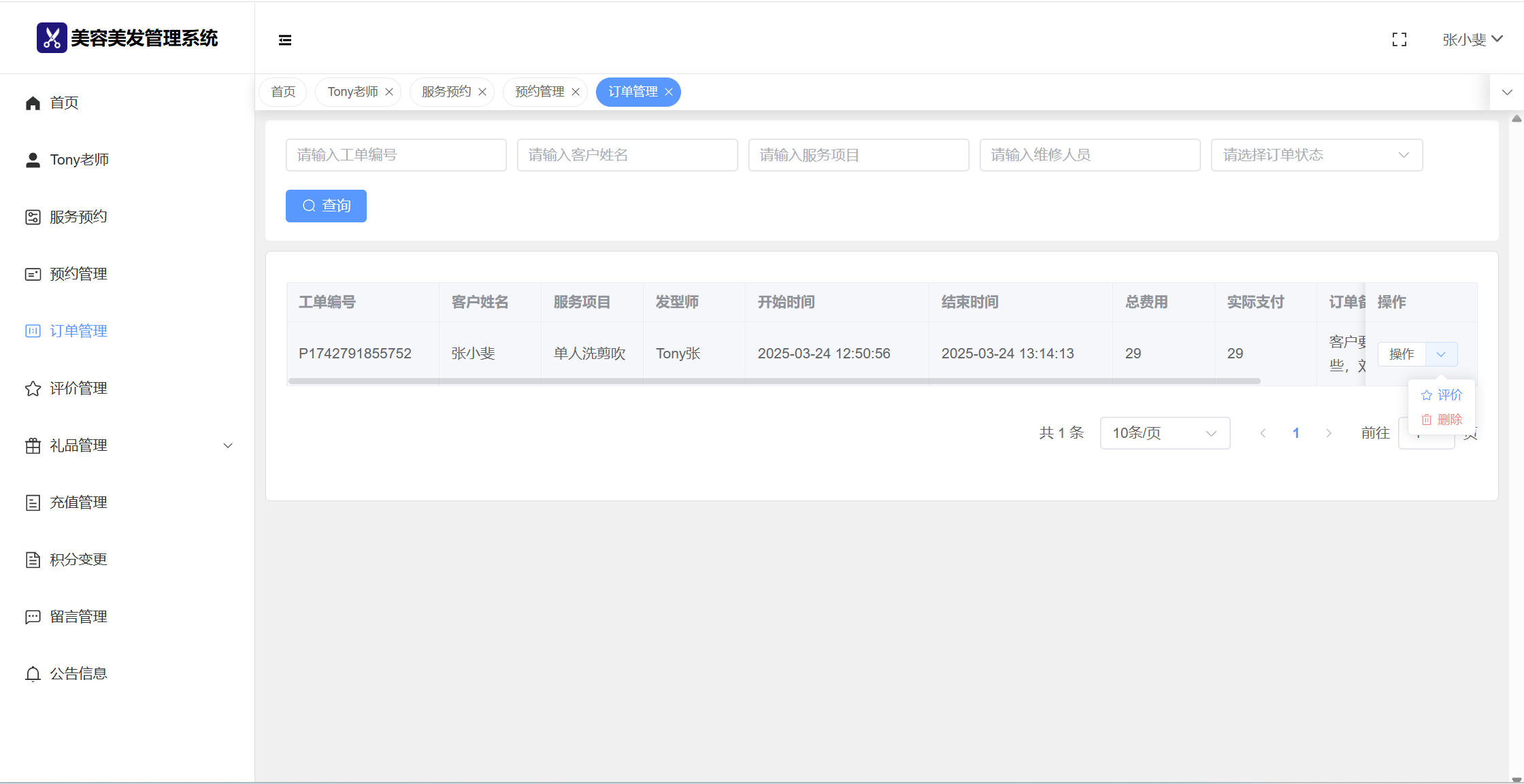Screen dimensions: 1524x784
Task: Toggle fullscreen mode icon
Action: (x=1399, y=40)
